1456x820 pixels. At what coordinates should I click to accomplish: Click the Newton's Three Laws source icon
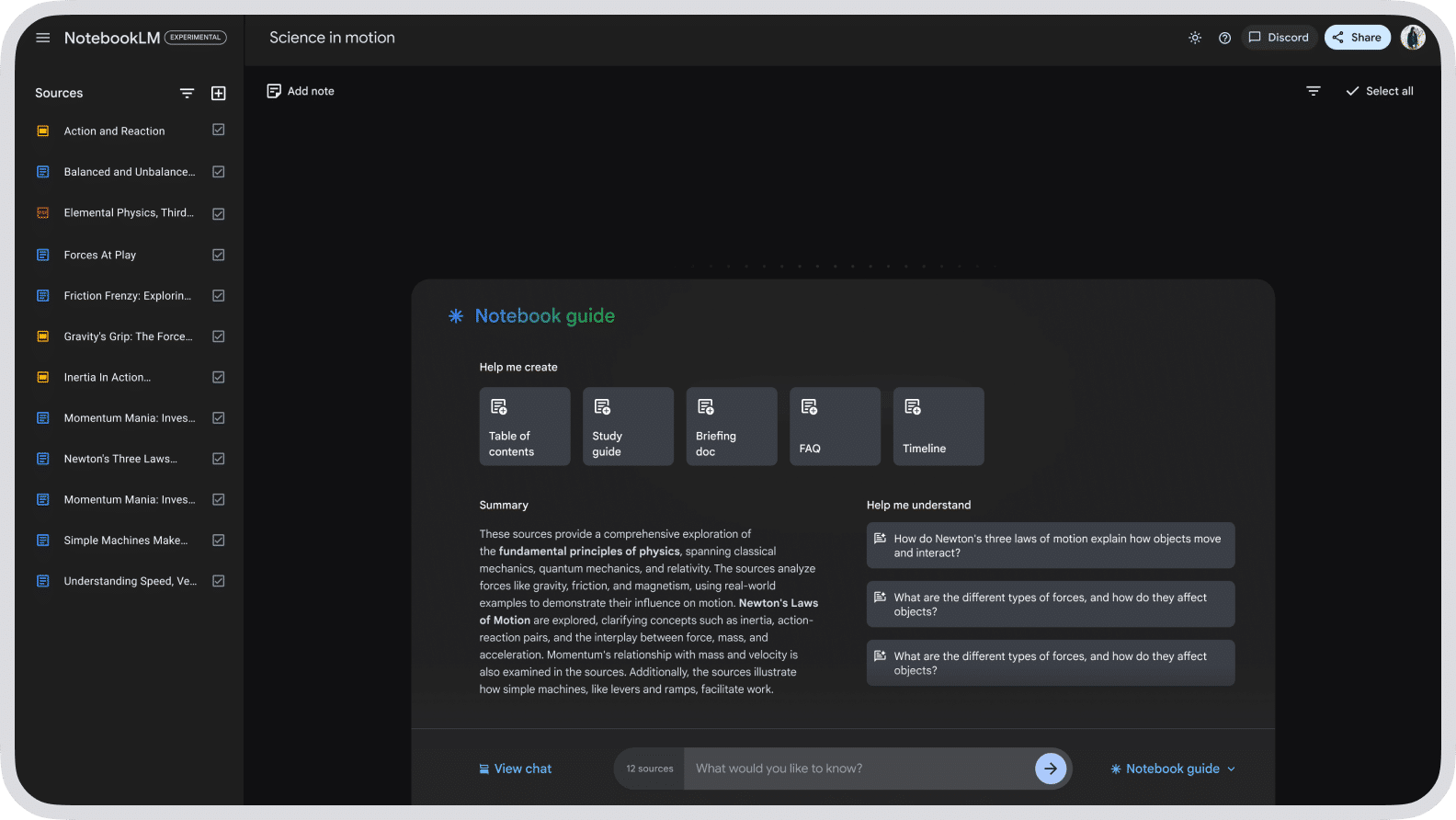coord(42,459)
